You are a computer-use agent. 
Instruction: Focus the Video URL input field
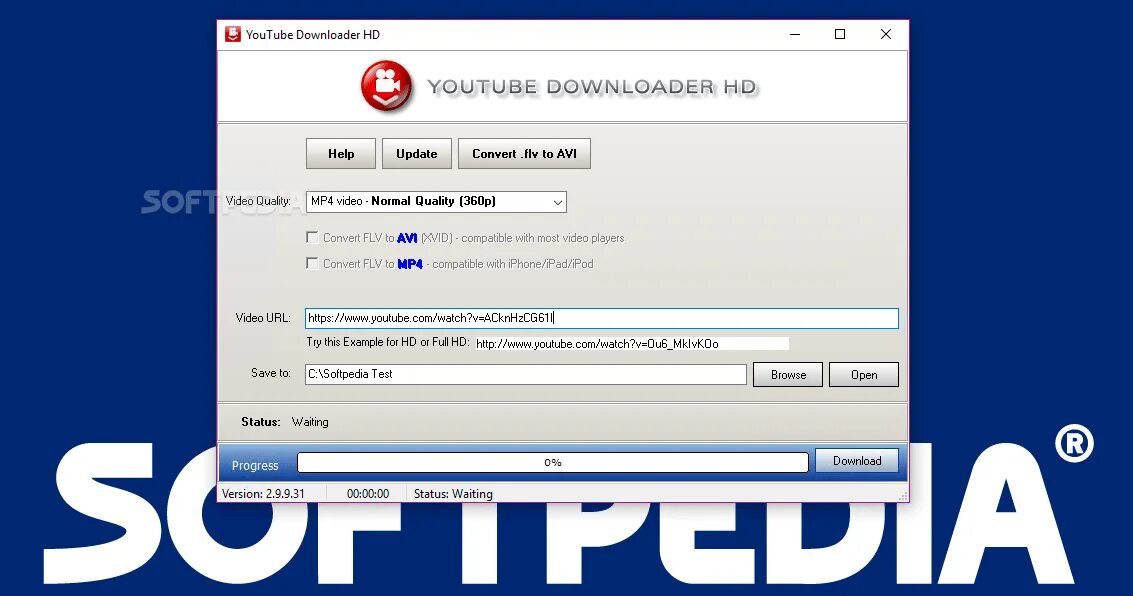click(x=602, y=318)
